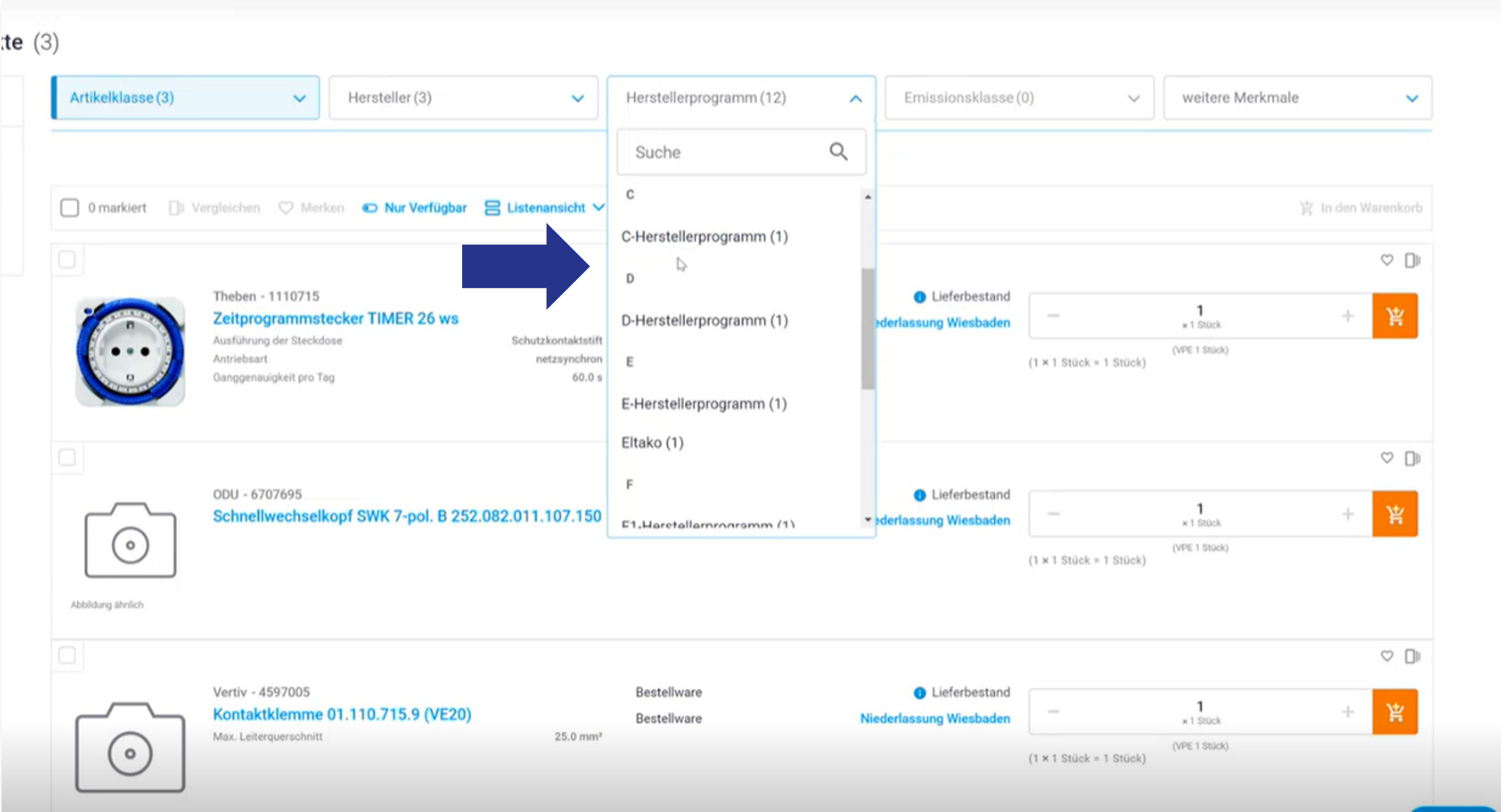Select C-Herstellerprogramm (1) option

click(705, 237)
